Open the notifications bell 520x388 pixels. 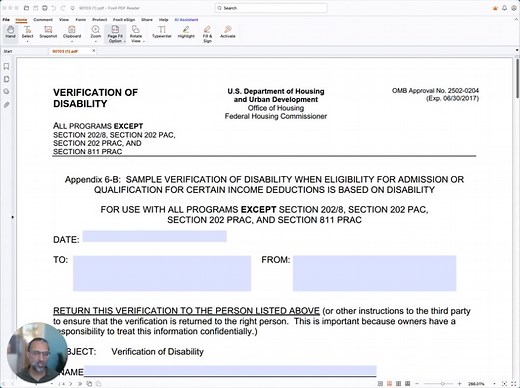tap(504, 8)
